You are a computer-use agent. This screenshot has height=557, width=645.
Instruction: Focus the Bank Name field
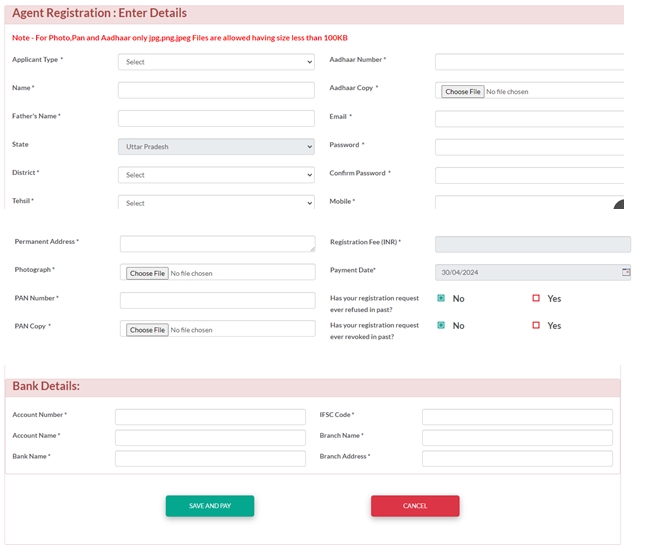pyautogui.click(x=210, y=458)
